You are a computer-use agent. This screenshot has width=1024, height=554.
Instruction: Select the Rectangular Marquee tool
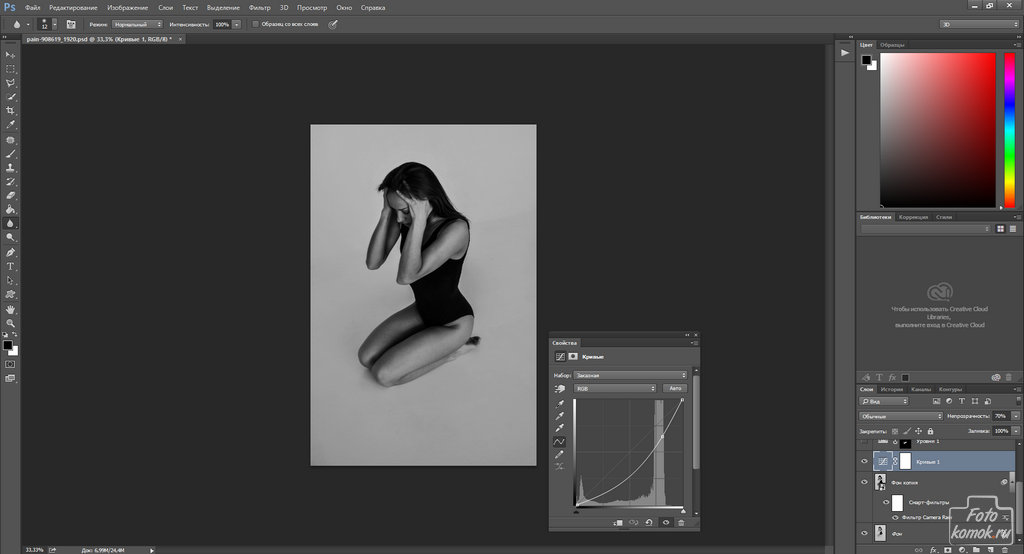coord(10,69)
